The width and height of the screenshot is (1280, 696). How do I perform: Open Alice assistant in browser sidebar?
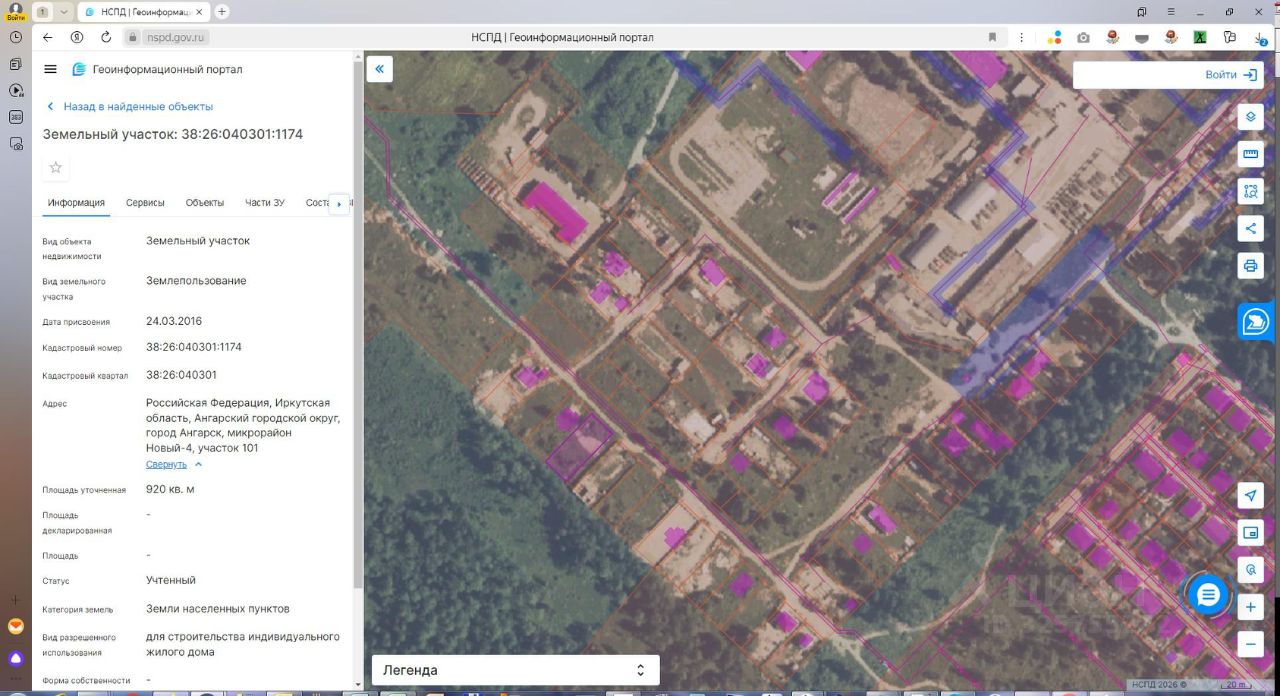pyautogui.click(x=16, y=658)
